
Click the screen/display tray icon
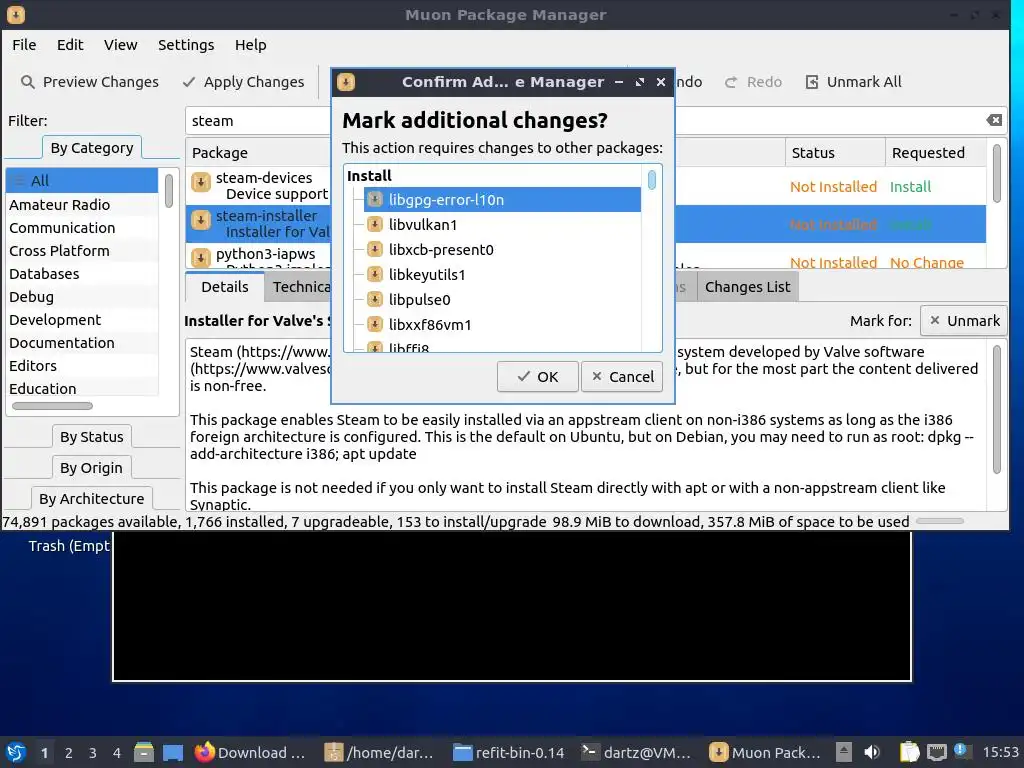point(936,752)
